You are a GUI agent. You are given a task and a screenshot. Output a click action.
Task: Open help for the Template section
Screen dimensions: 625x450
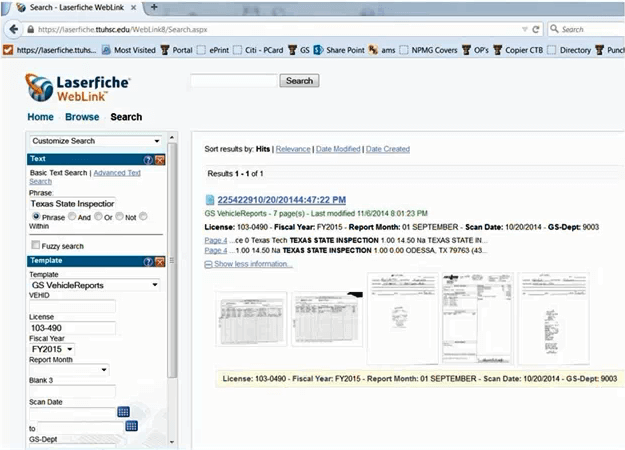(148, 261)
